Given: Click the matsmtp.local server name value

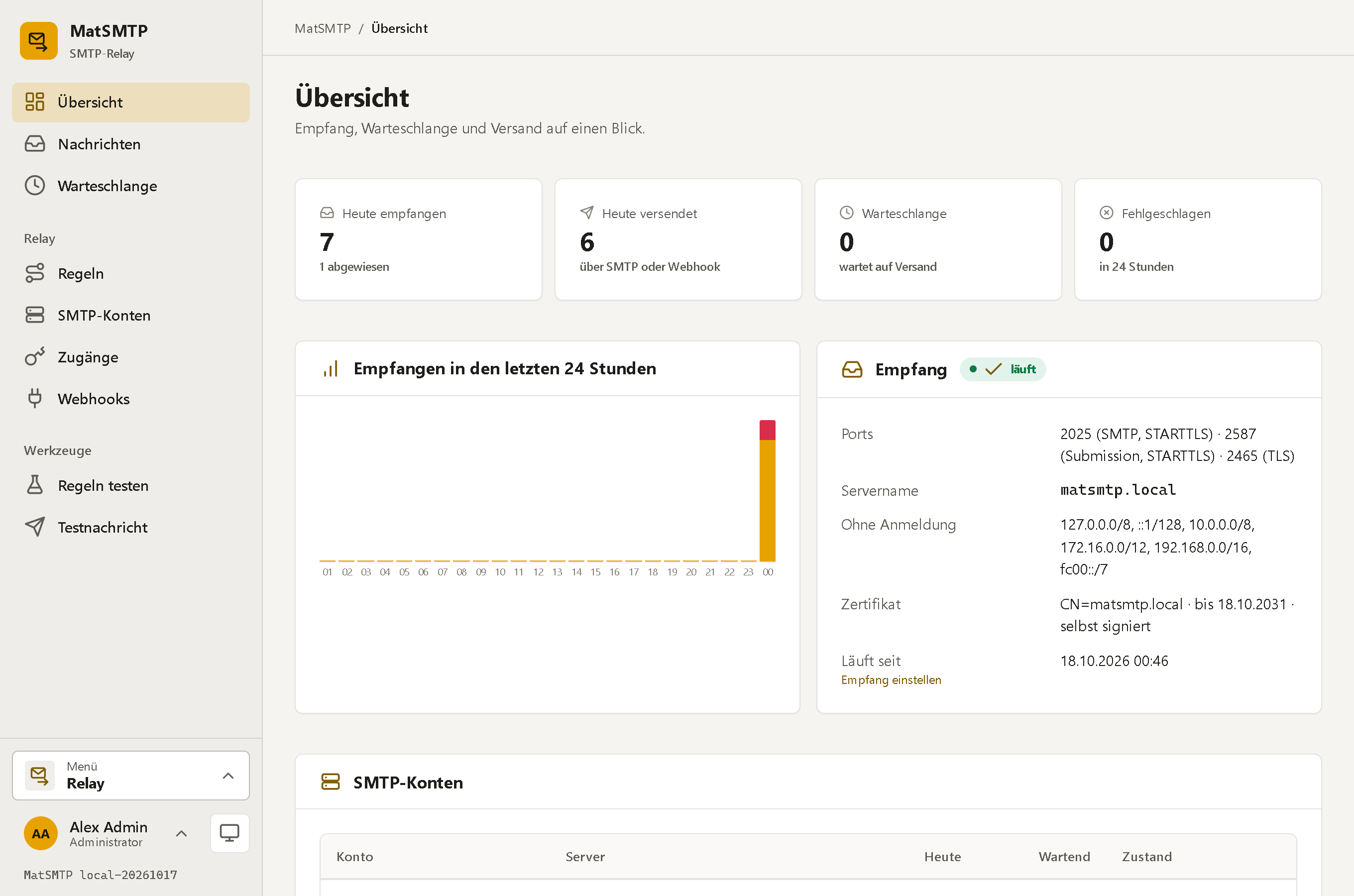Looking at the screenshot, I should coord(1118,490).
